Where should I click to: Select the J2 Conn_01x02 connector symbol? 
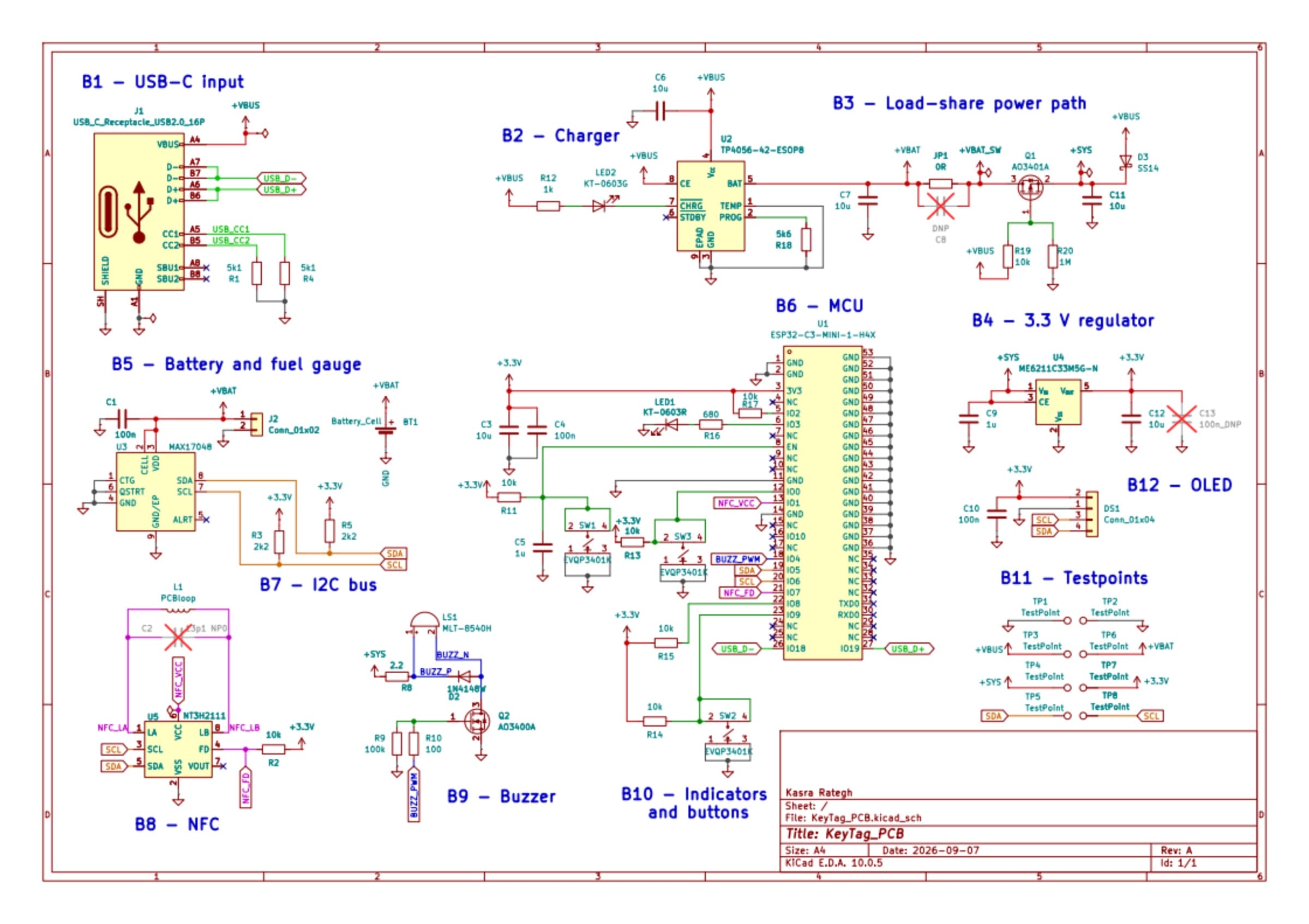pyautogui.click(x=257, y=425)
